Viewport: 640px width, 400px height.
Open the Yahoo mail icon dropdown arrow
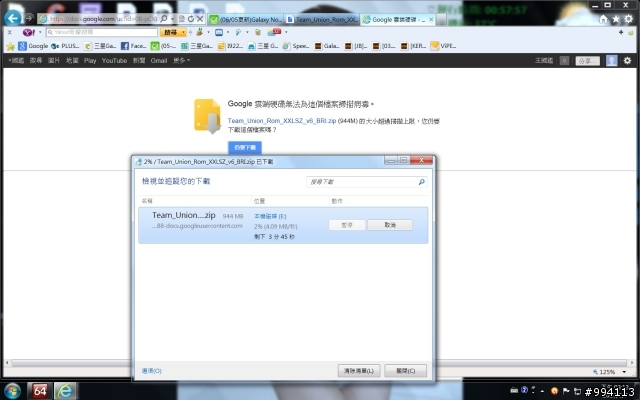[x=228, y=32]
